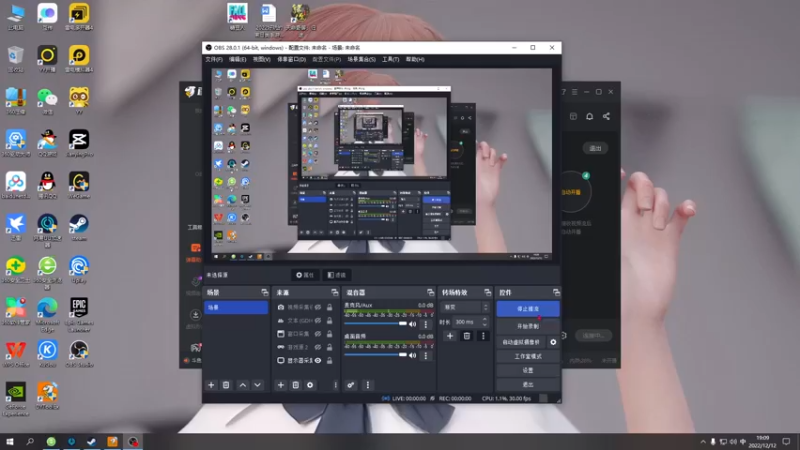Screen dimensions: 800x450
Task: Open the Windows Start menu
Action: [10, 441]
